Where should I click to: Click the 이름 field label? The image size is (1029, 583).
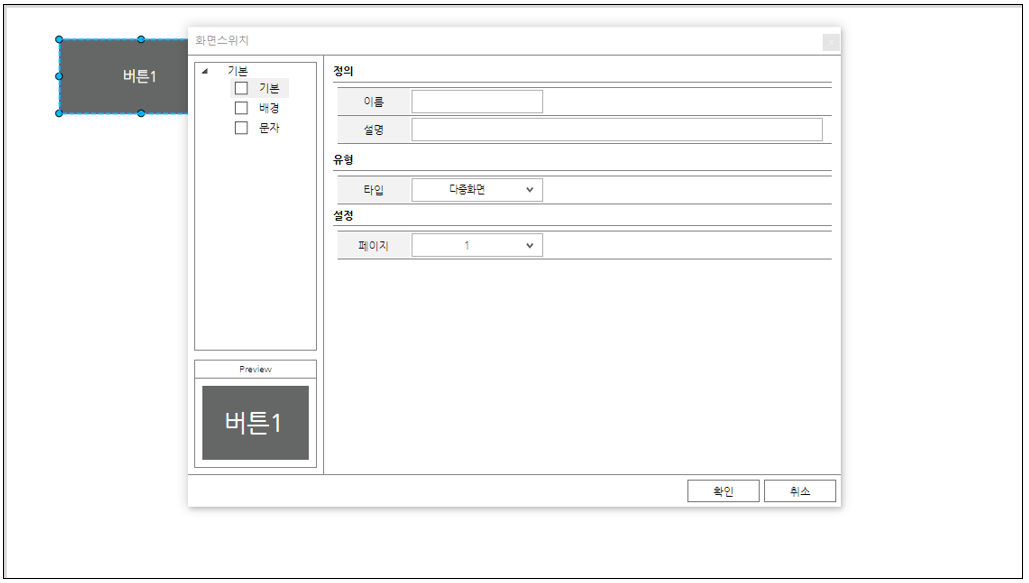pos(373,102)
